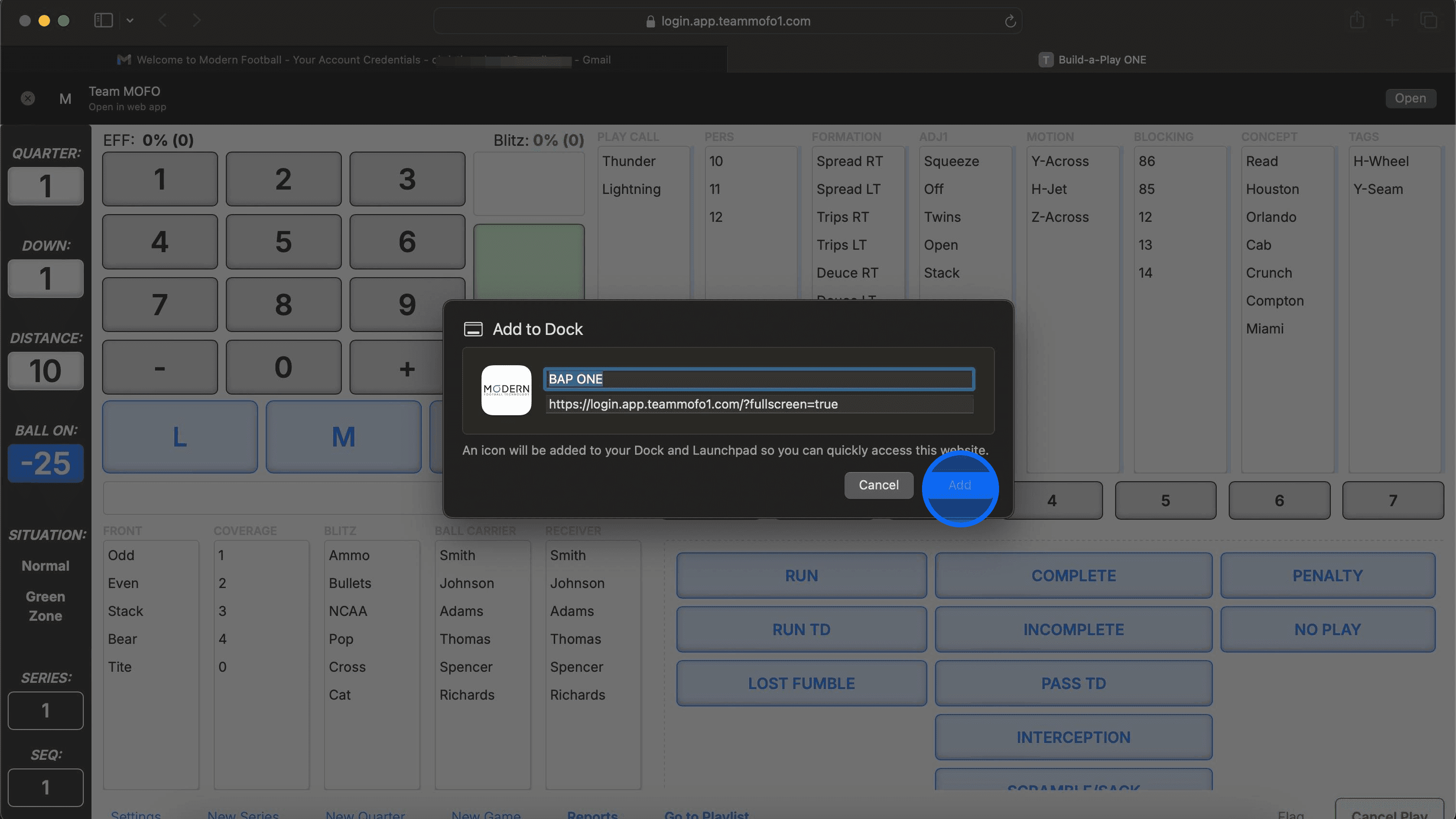Click the INTERCEPTION button

1073,737
